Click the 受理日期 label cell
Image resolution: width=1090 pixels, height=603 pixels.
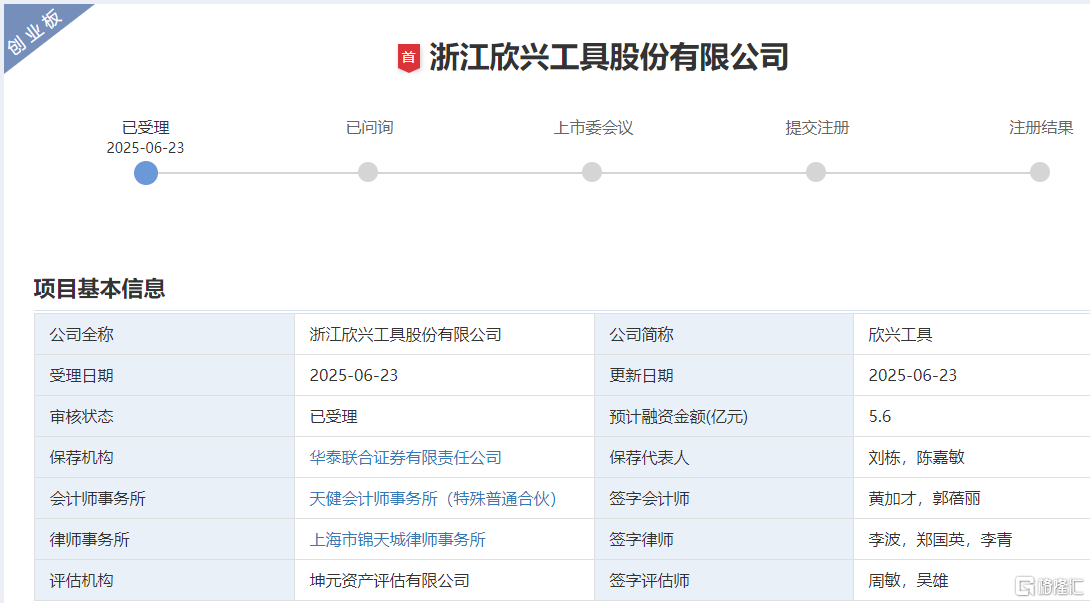[x=165, y=376]
